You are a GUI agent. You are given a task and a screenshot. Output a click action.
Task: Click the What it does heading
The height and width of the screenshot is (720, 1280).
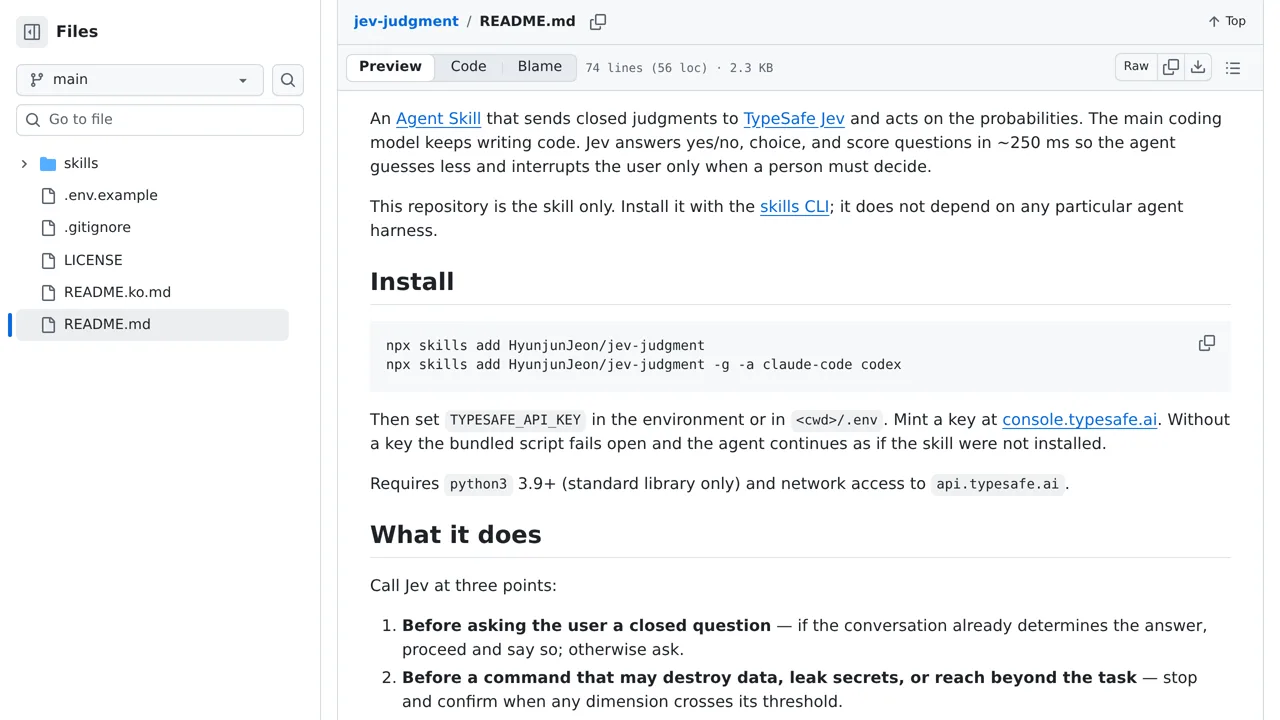tap(456, 534)
